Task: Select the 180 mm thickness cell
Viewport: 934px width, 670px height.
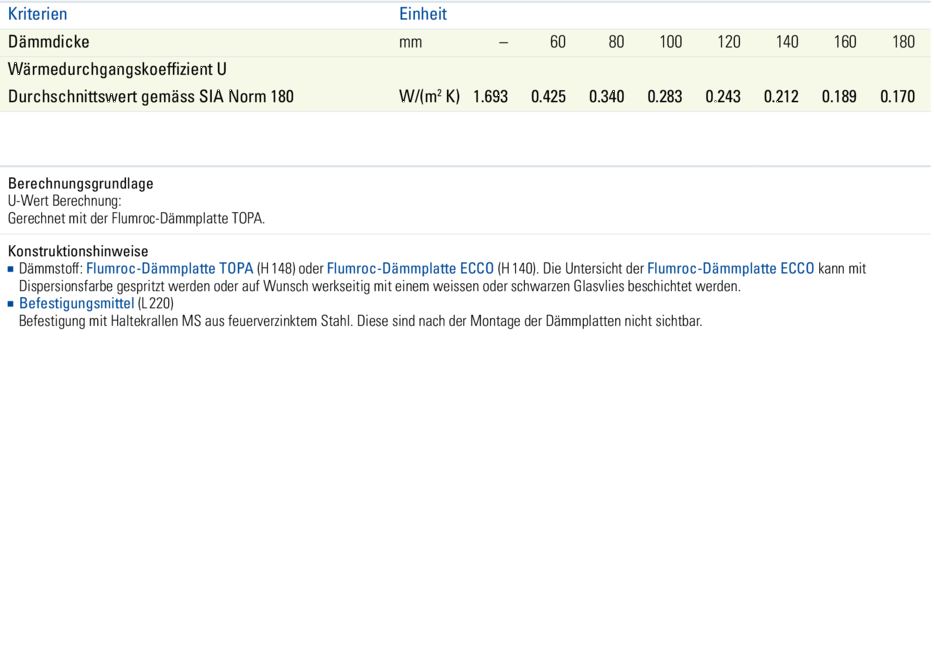Action: tap(903, 42)
